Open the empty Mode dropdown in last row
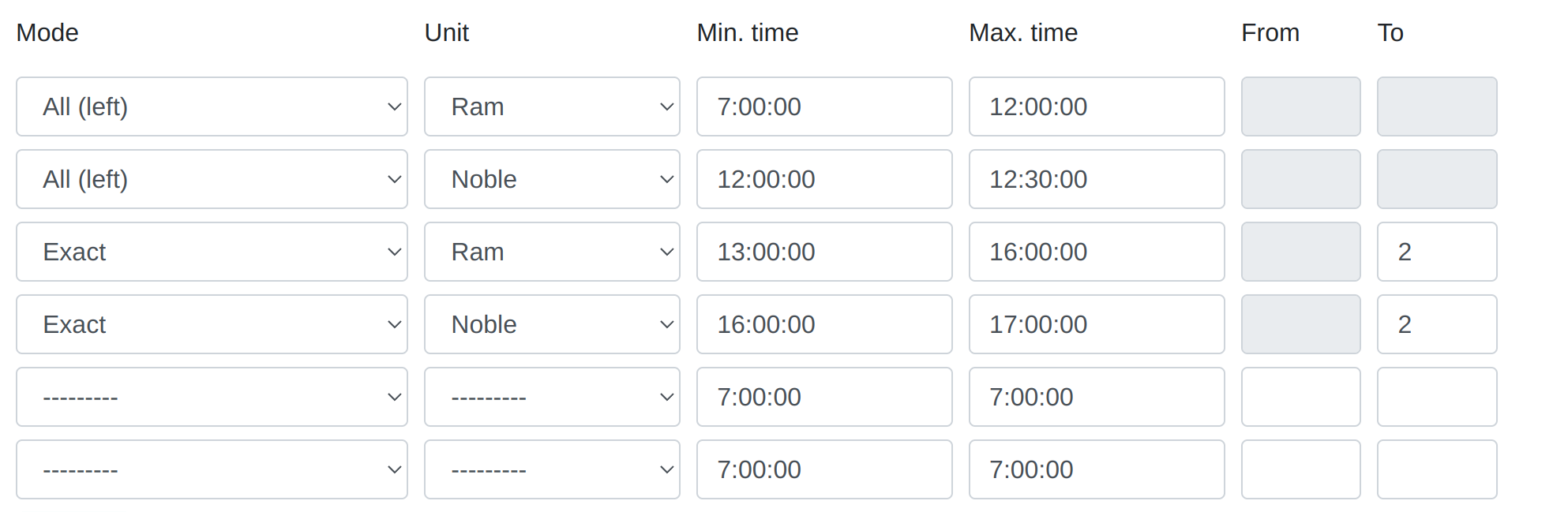 (212, 469)
